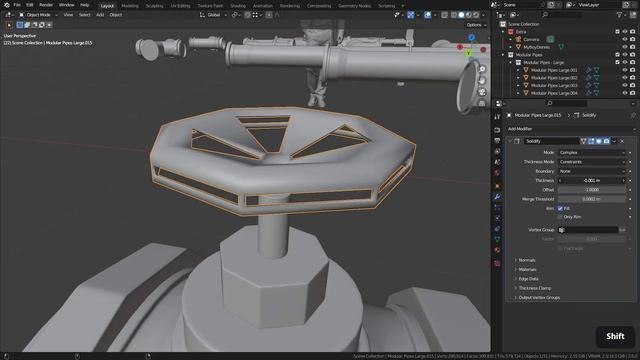Open the Blender logo menu
The height and width of the screenshot is (360, 640).
coord(7,5)
